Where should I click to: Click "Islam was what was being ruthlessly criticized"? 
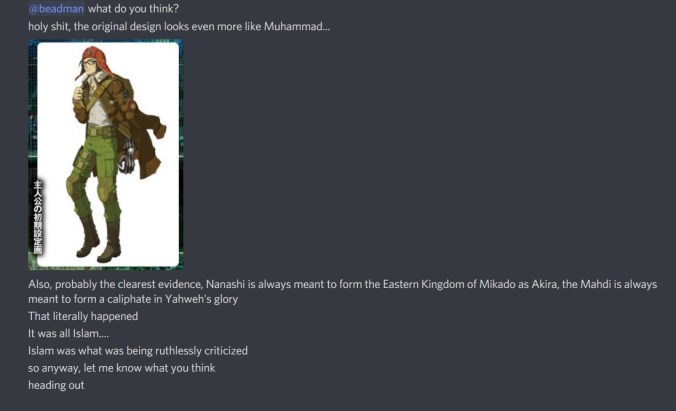tap(138, 351)
